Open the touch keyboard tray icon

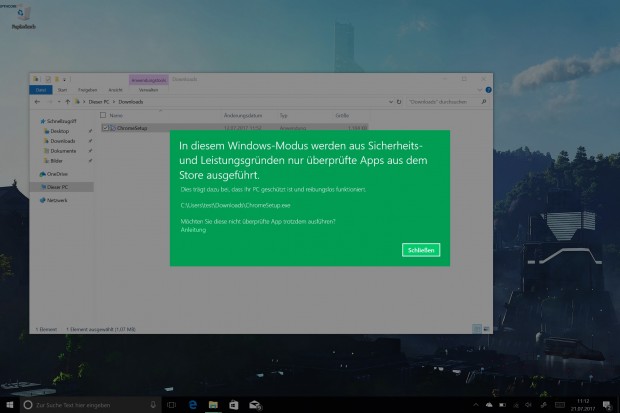tap(560, 405)
